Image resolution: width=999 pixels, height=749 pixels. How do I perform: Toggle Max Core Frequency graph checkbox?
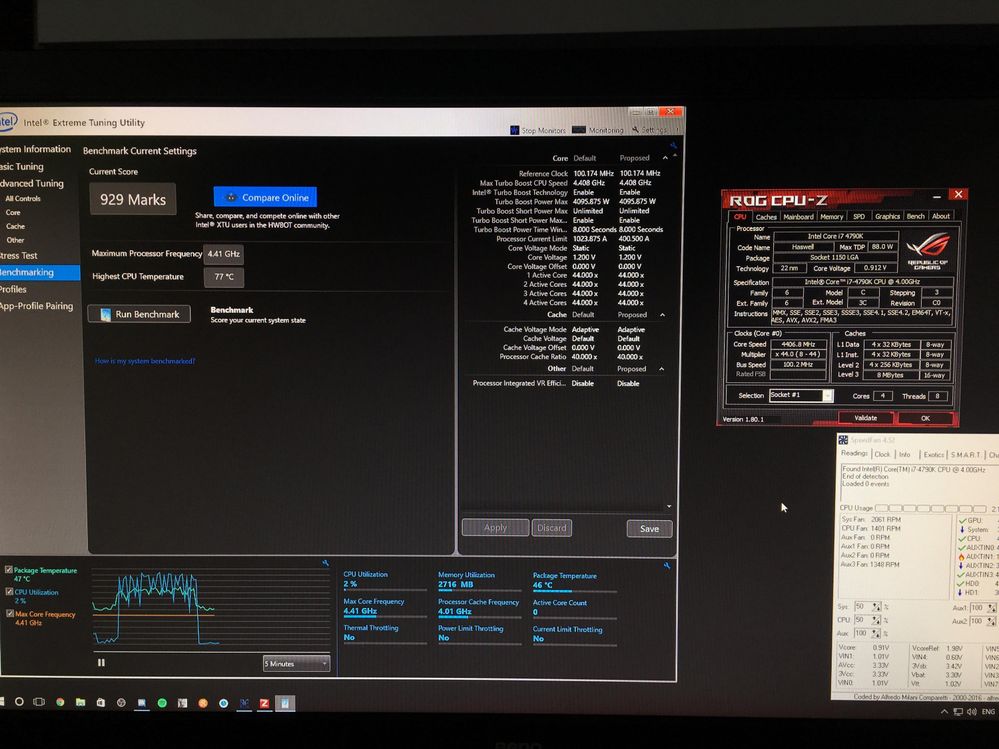(x=9, y=613)
